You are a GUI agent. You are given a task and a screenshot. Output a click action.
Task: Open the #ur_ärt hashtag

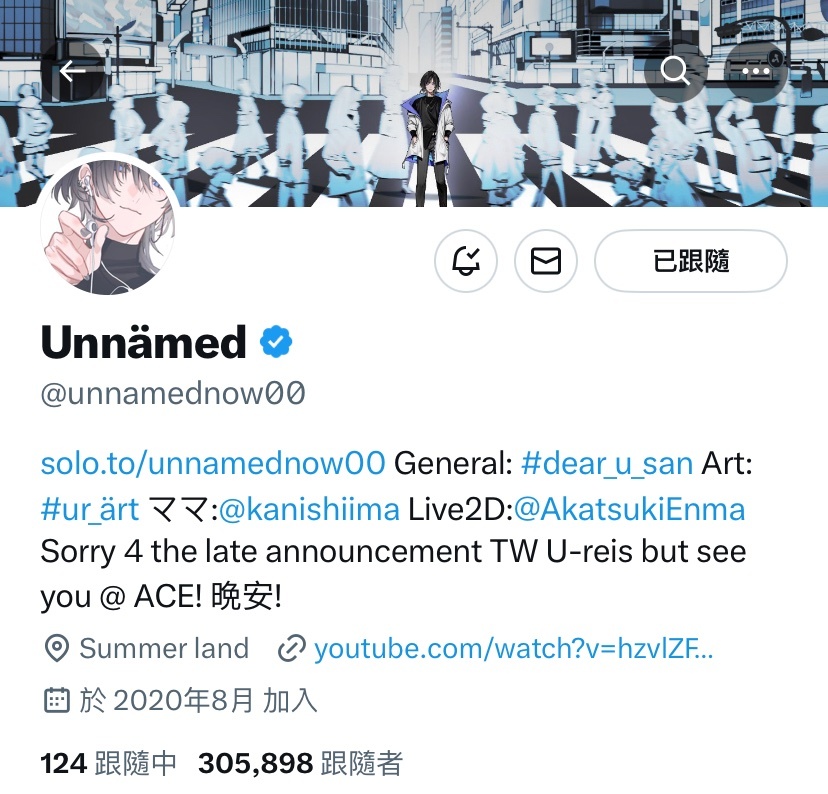[90, 509]
